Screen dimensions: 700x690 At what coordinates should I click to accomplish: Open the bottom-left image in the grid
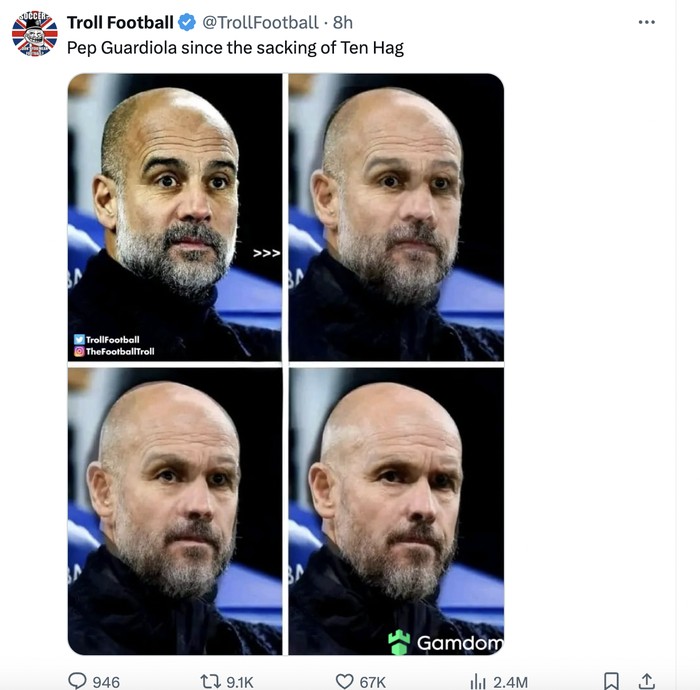click(175, 511)
